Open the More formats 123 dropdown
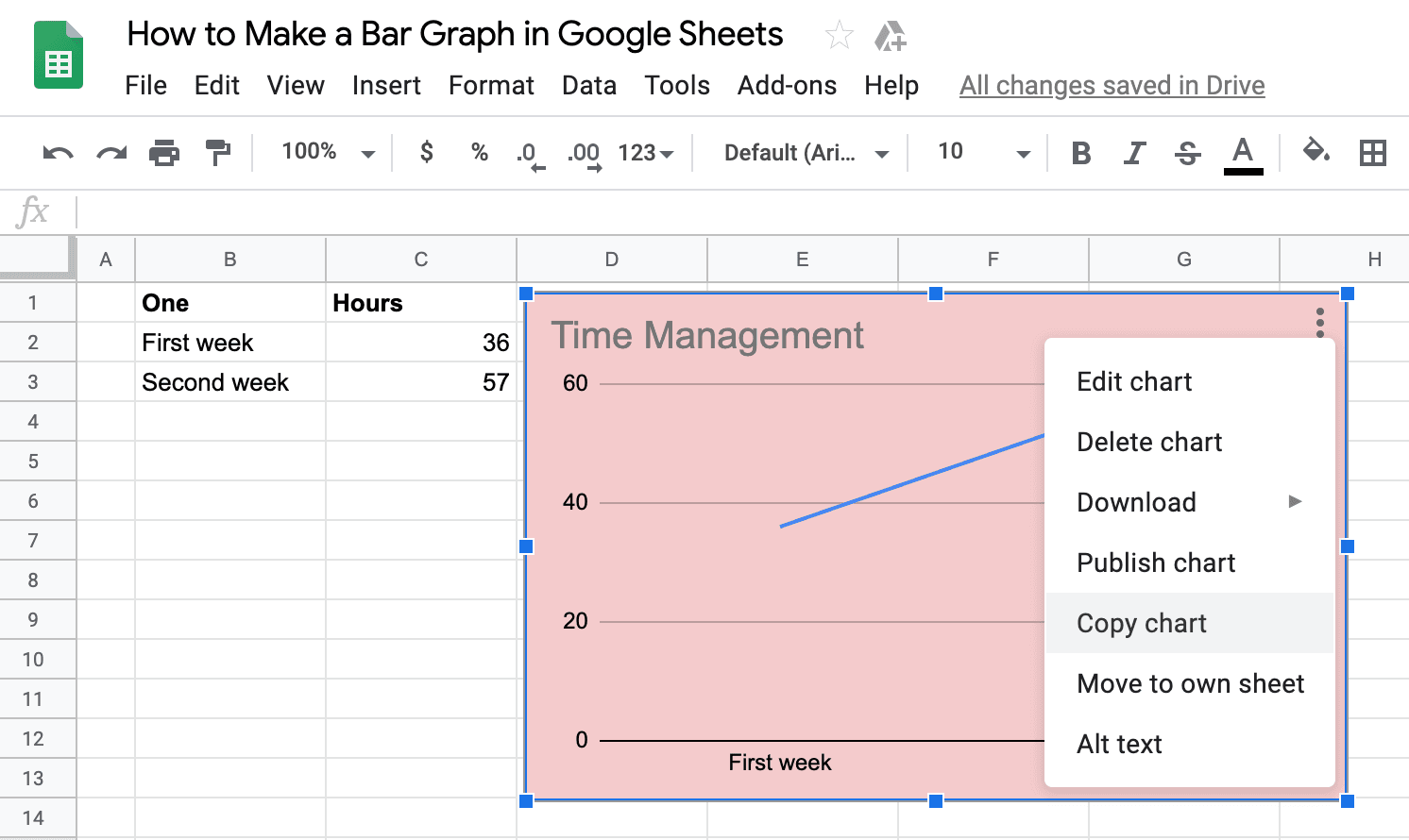The image size is (1409, 840). point(646,152)
